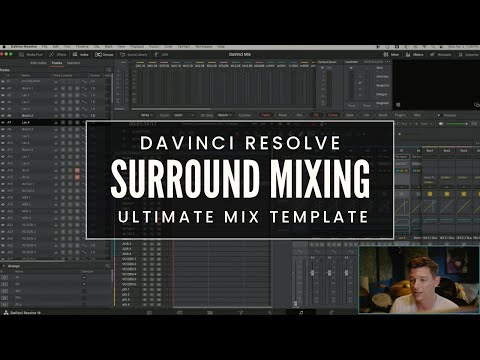Go to the Deliver page
Screen dimensions: 480x360
(x=331, y=312)
